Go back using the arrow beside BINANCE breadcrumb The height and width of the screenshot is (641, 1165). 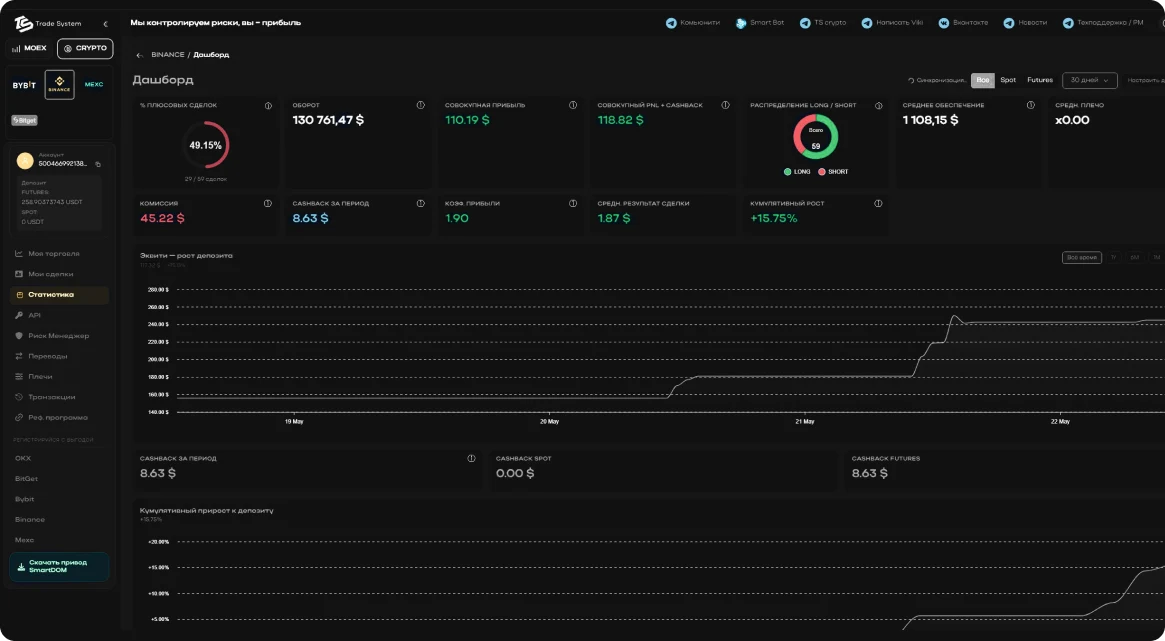point(140,55)
